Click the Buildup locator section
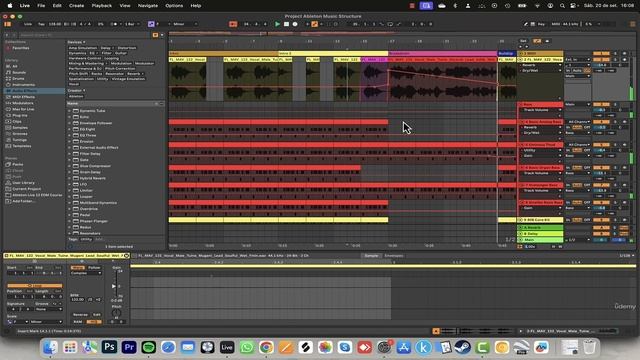Image resolution: width=640 pixels, height=360 pixels. coord(507,53)
